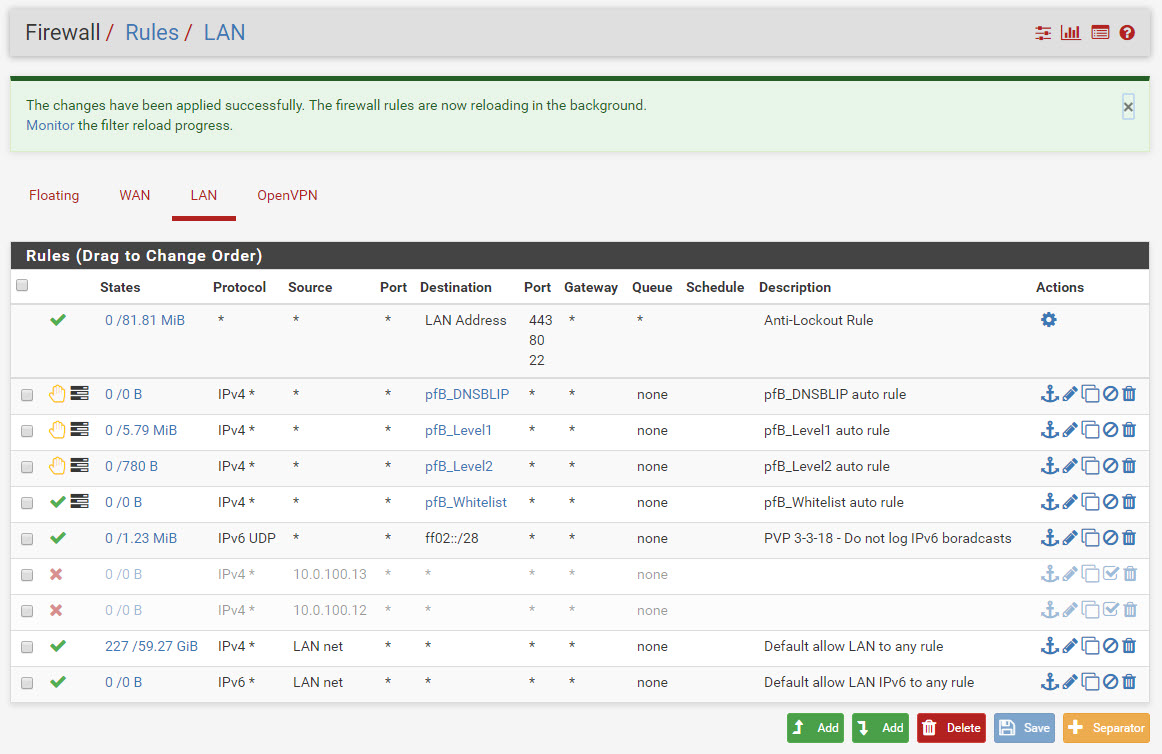The width and height of the screenshot is (1162, 754).
Task: Open the help icon in header
Action: 1127,33
